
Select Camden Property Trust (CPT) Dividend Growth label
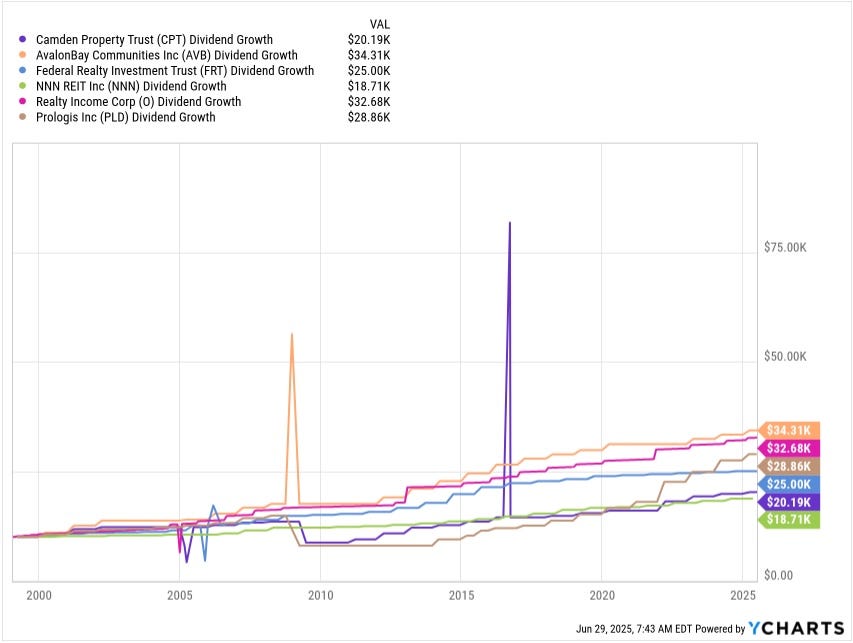coord(154,40)
